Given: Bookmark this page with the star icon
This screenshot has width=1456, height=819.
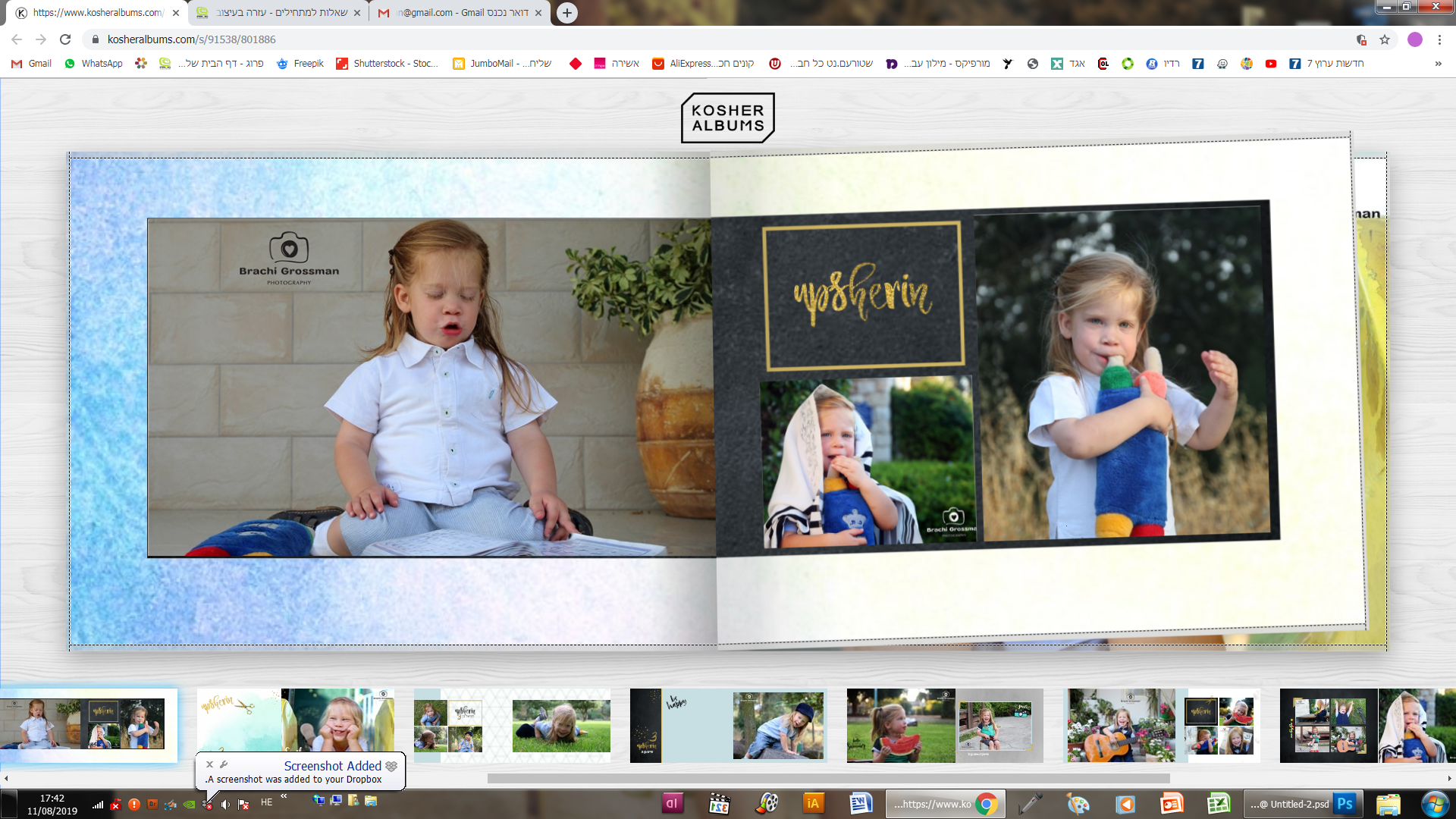Looking at the screenshot, I should (1385, 39).
